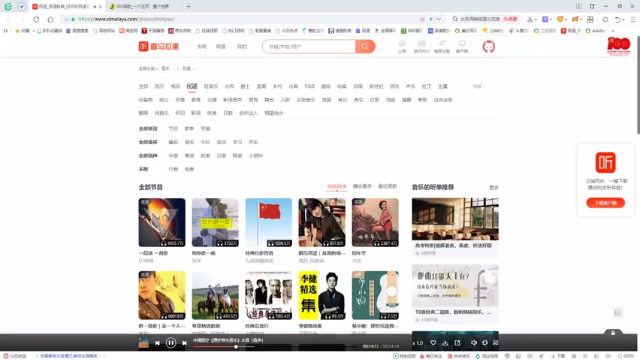
Task: Select the 轻音乐 category tab
Action: 211,86
